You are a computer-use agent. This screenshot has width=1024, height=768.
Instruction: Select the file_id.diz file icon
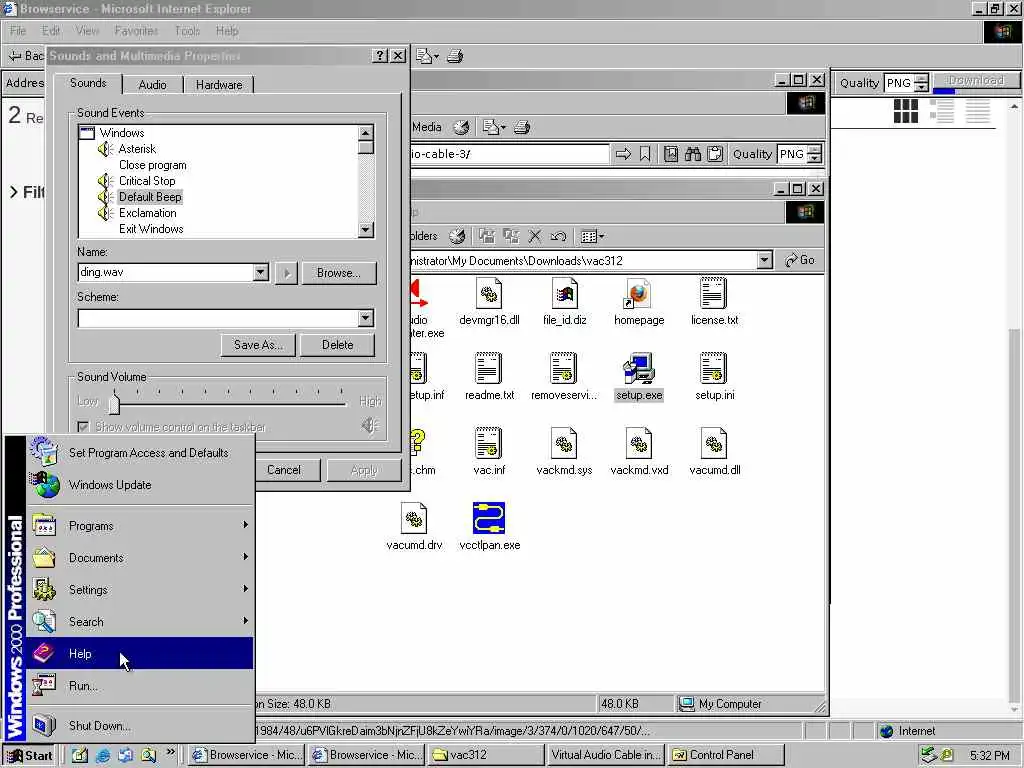pos(564,294)
